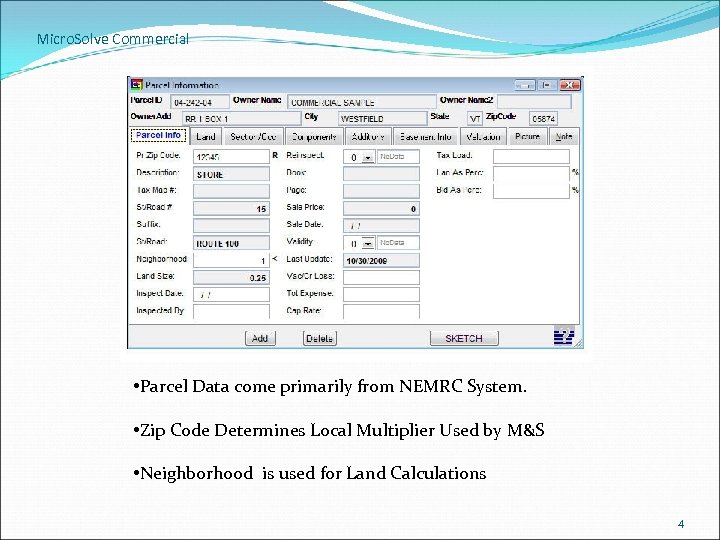
Task: Open the Valuation tab
Action: pyautogui.click(x=483, y=136)
